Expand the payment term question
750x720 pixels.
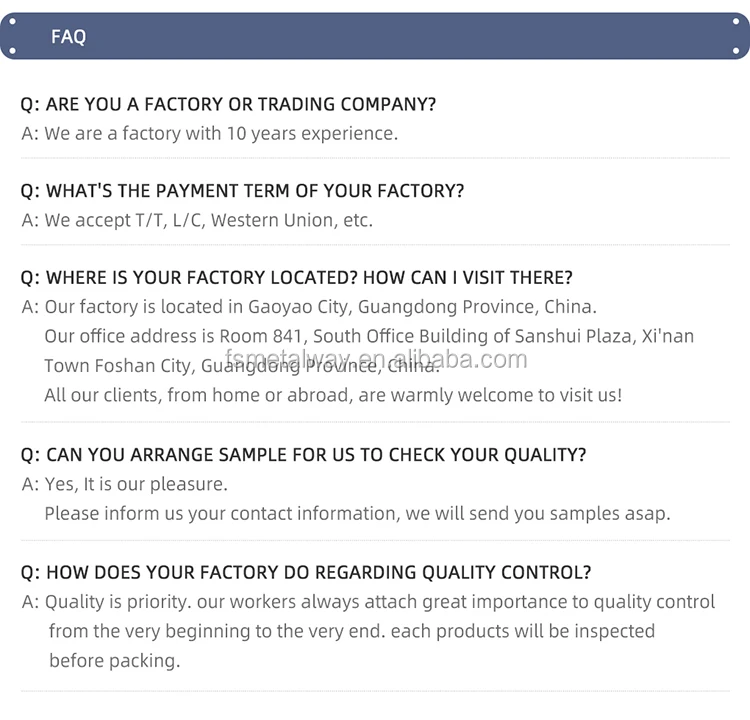(242, 191)
